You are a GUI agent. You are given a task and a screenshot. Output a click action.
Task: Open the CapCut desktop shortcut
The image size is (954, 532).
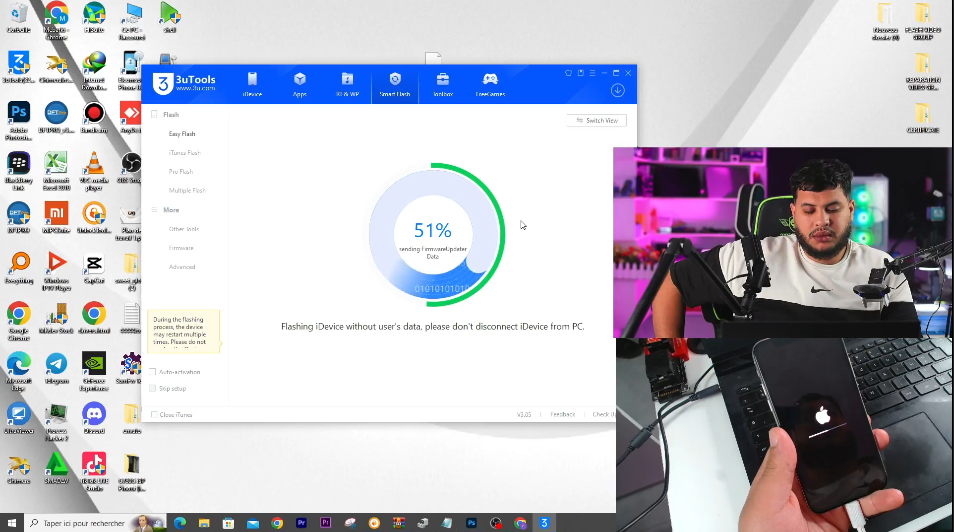coord(94,268)
